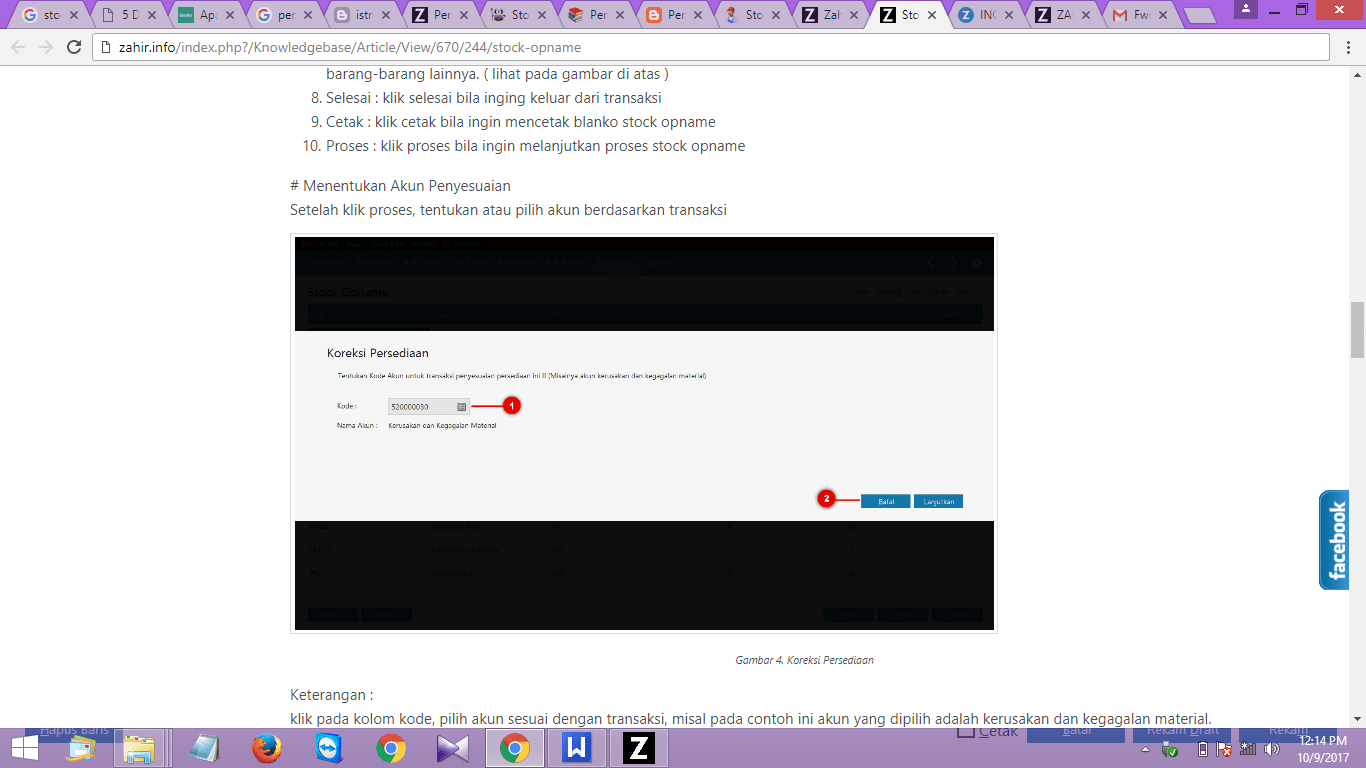The width and height of the screenshot is (1366, 768).
Task: Open Visual Studio from the taskbar
Action: [452, 748]
